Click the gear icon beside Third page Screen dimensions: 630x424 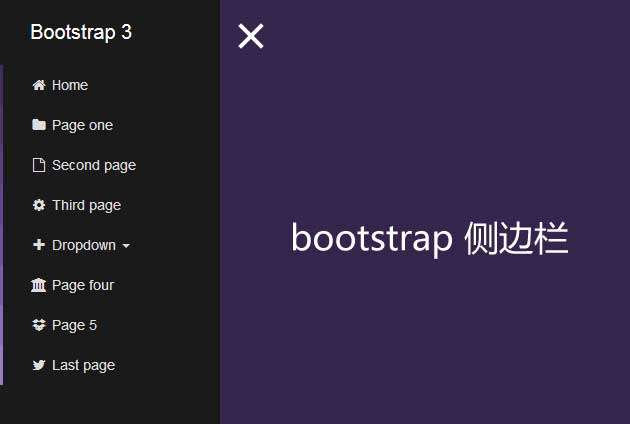(x=39, y=205)
